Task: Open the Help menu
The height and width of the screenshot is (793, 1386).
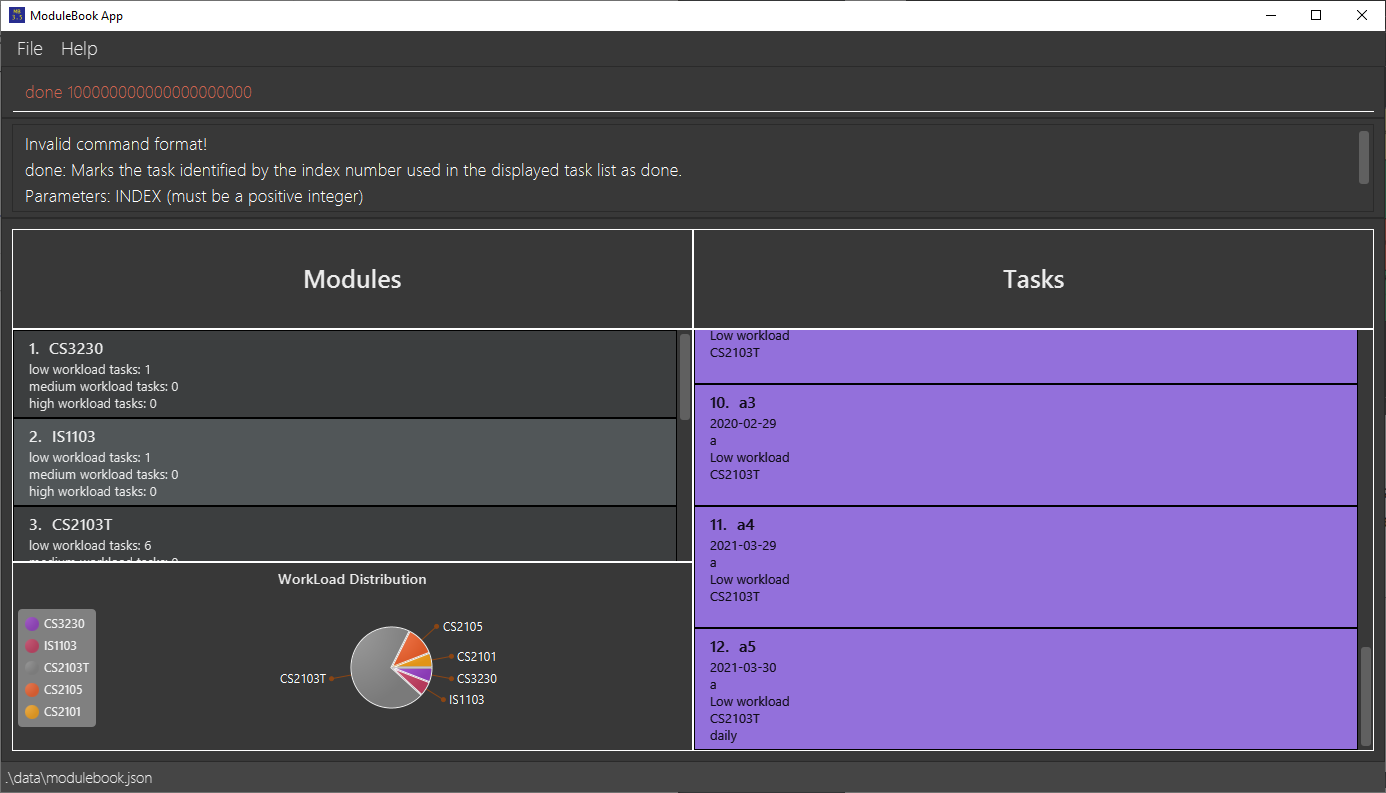Action: (79, 49)
